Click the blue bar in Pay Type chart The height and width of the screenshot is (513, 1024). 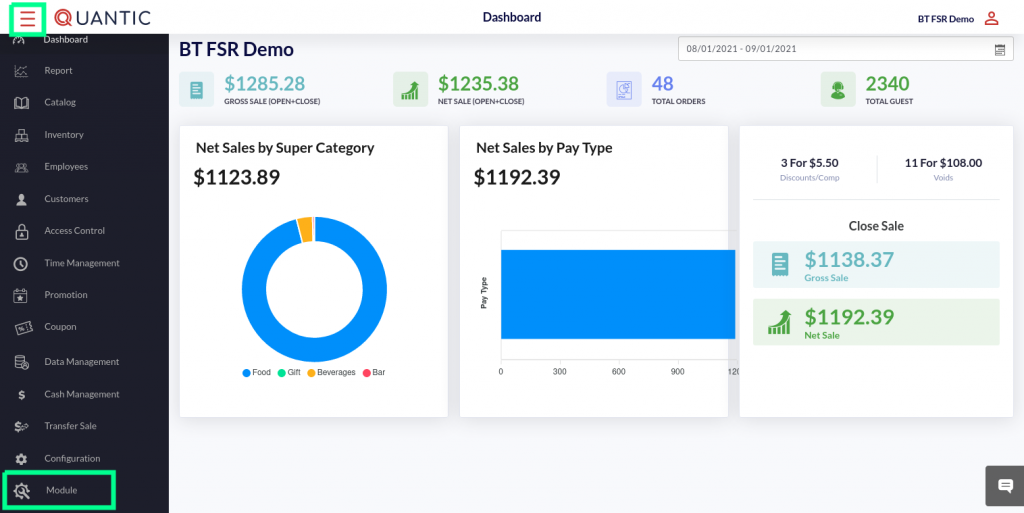[x=617, y=294]
